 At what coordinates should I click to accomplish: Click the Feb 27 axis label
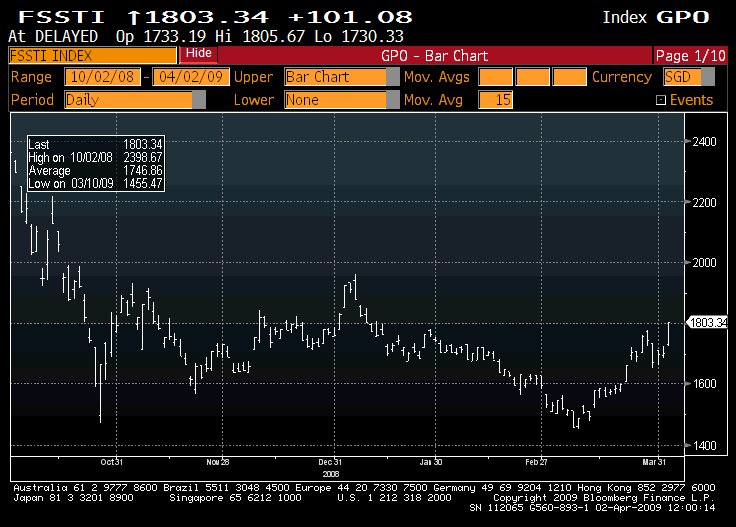[x=537, y=462]
